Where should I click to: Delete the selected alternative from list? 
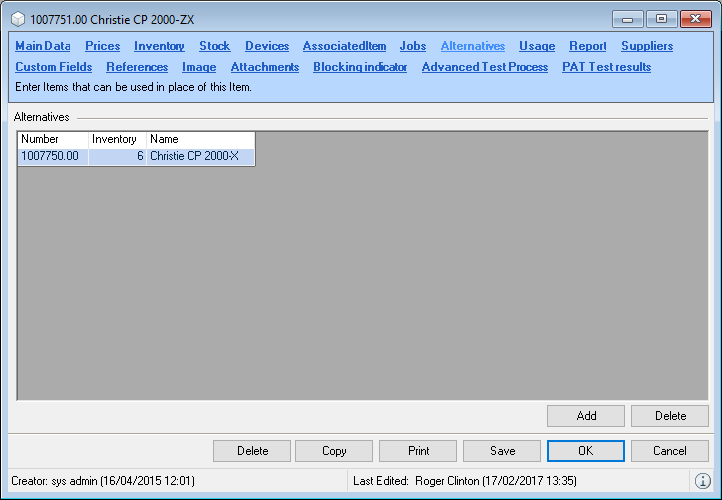(670, 416)
